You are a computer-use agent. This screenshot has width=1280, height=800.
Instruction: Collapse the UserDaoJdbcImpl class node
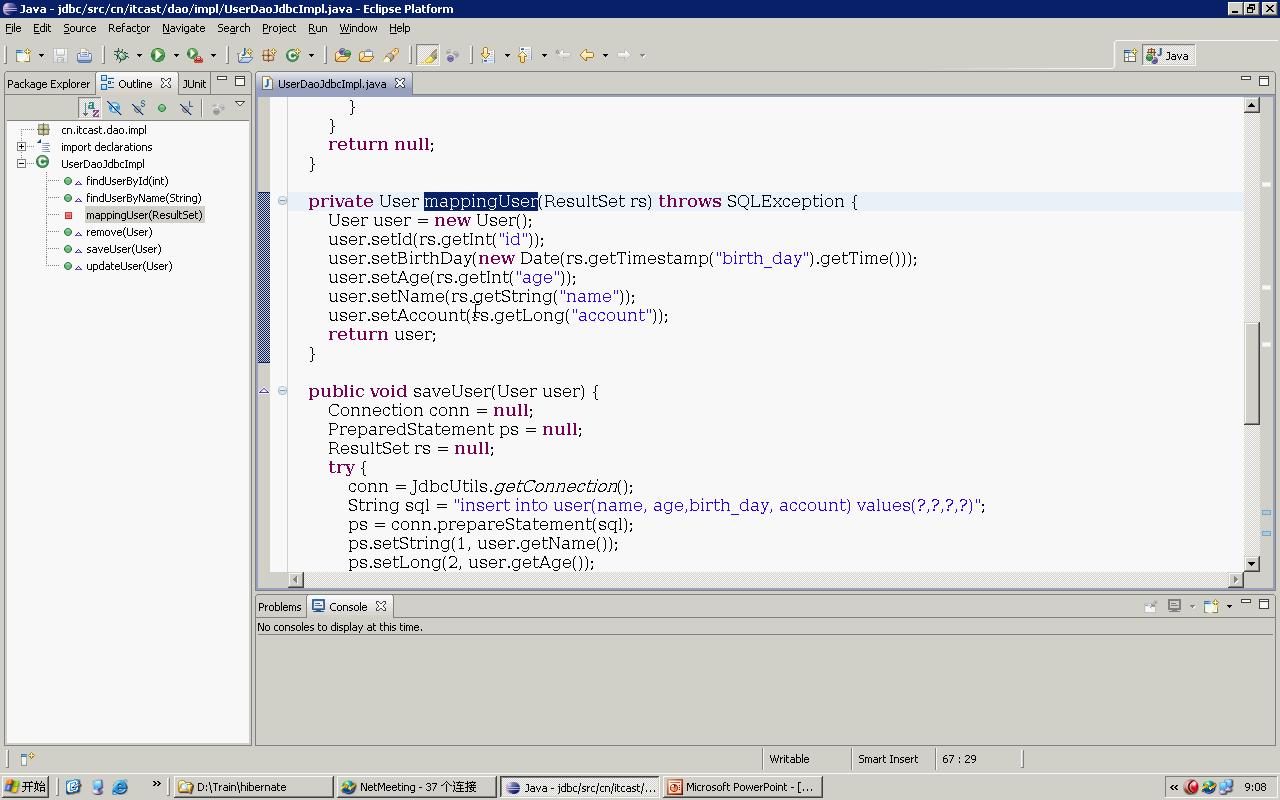tap(21, 164)
